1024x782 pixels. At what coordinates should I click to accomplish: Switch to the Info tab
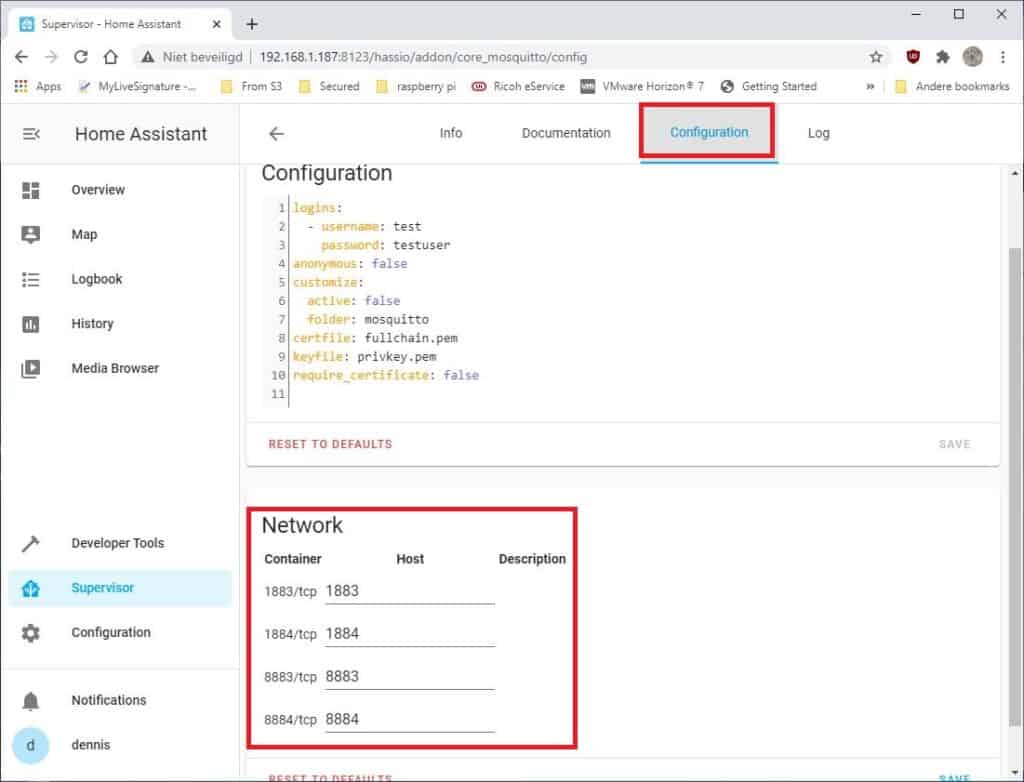click(451, 133)
